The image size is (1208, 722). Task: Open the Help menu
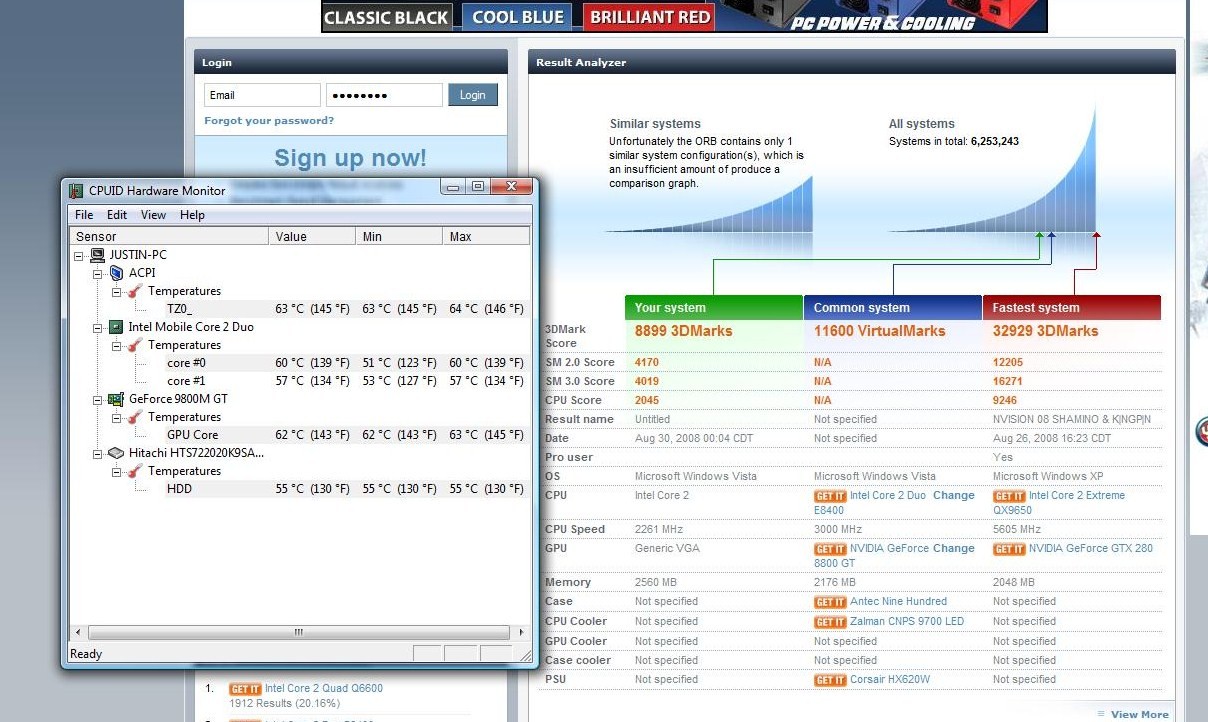(192, 215)
